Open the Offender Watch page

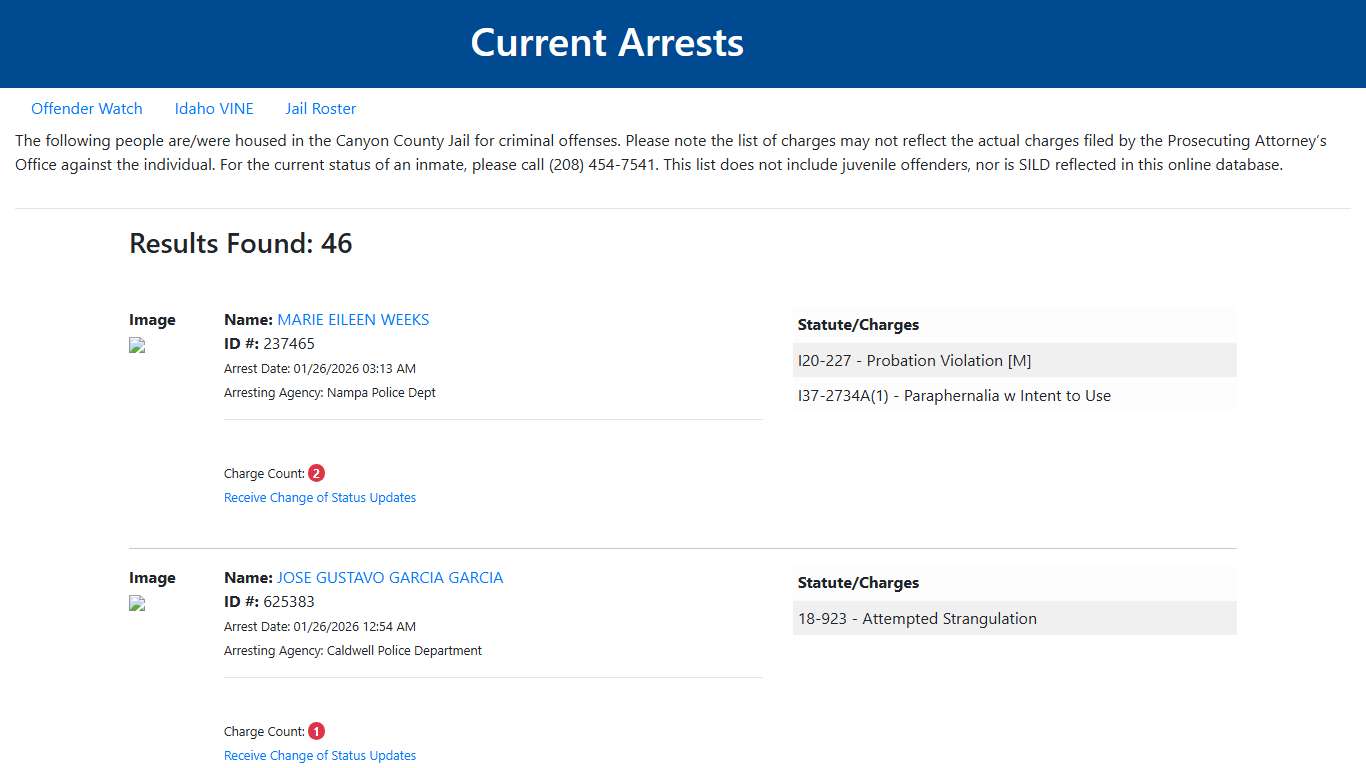point(87,108)
